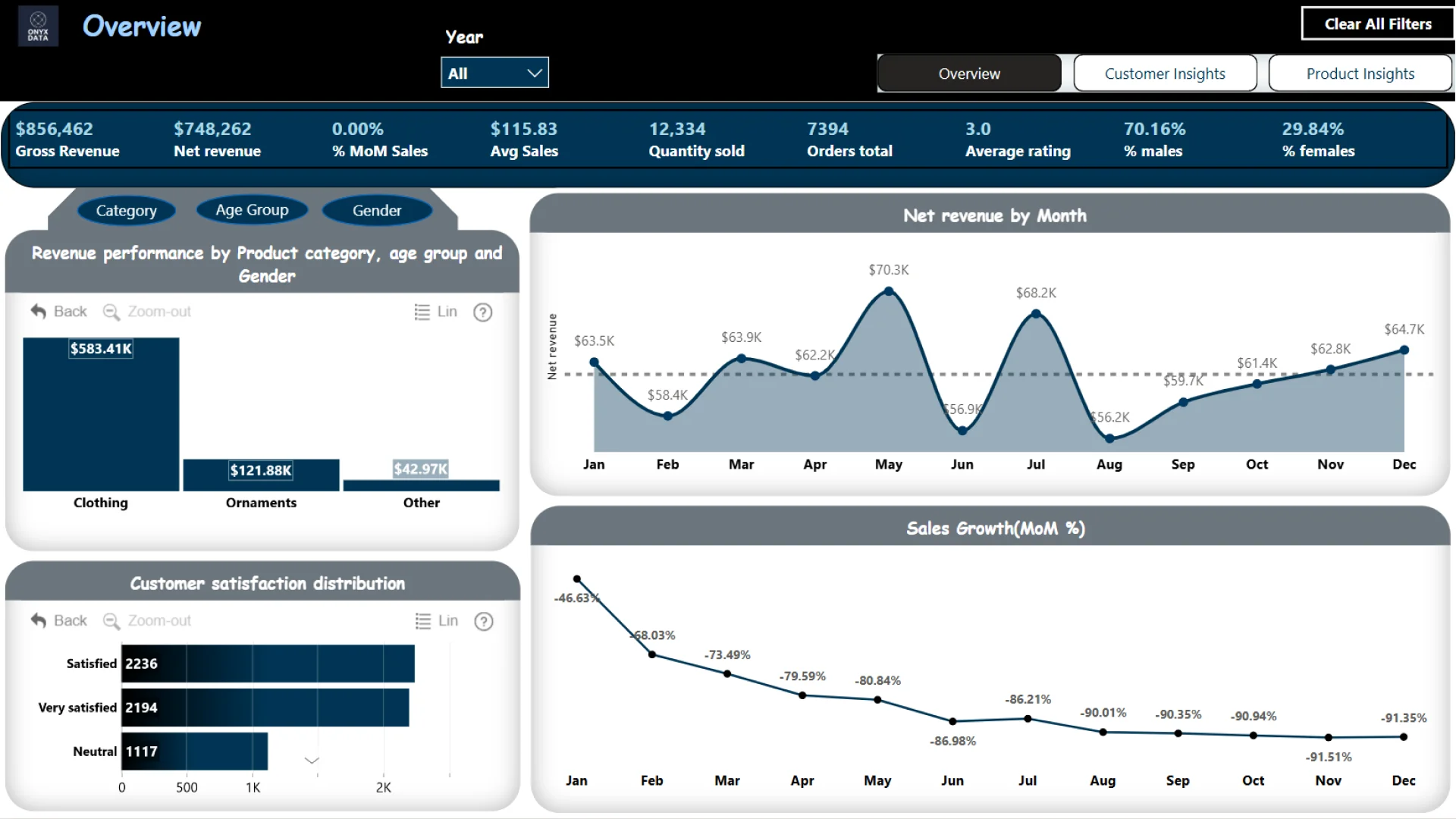Click the 70.16% males card

[1154, 140]
